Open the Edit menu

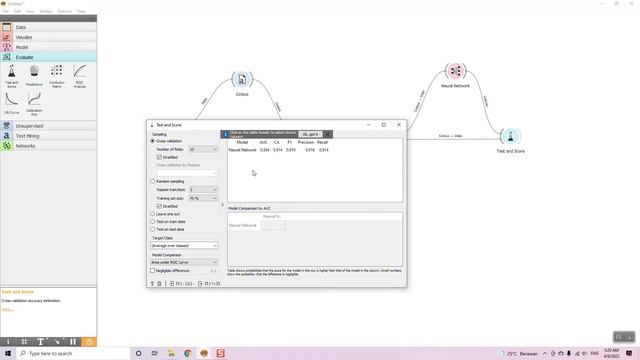[x=17, y=11]
